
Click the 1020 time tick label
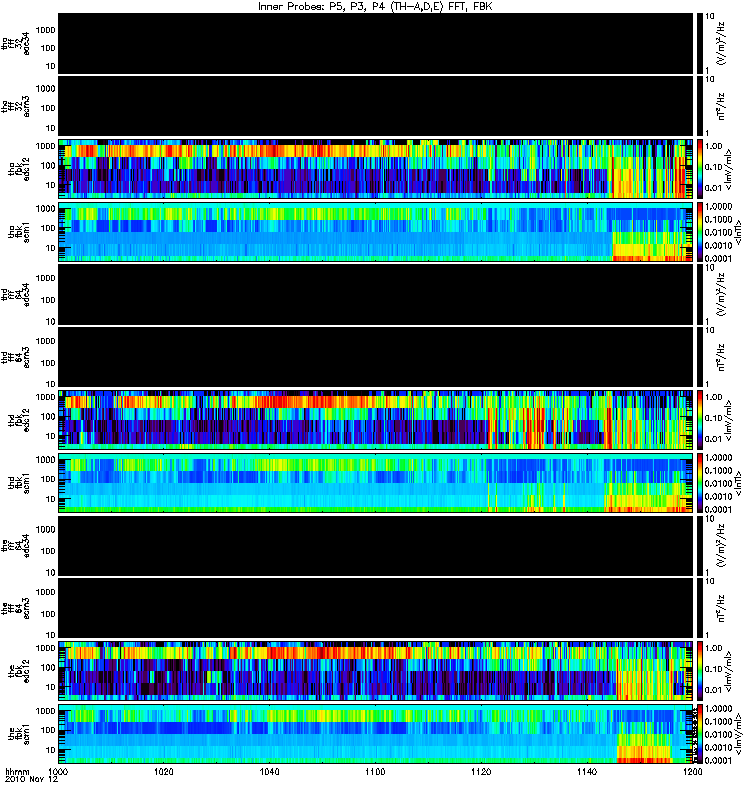point(164,771)
